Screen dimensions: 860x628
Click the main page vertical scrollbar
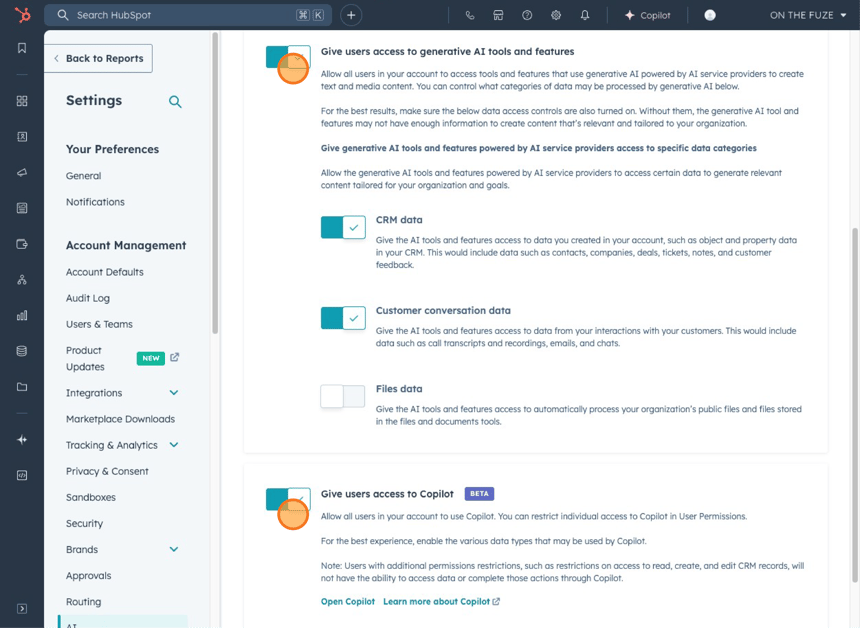coord(855,405)
